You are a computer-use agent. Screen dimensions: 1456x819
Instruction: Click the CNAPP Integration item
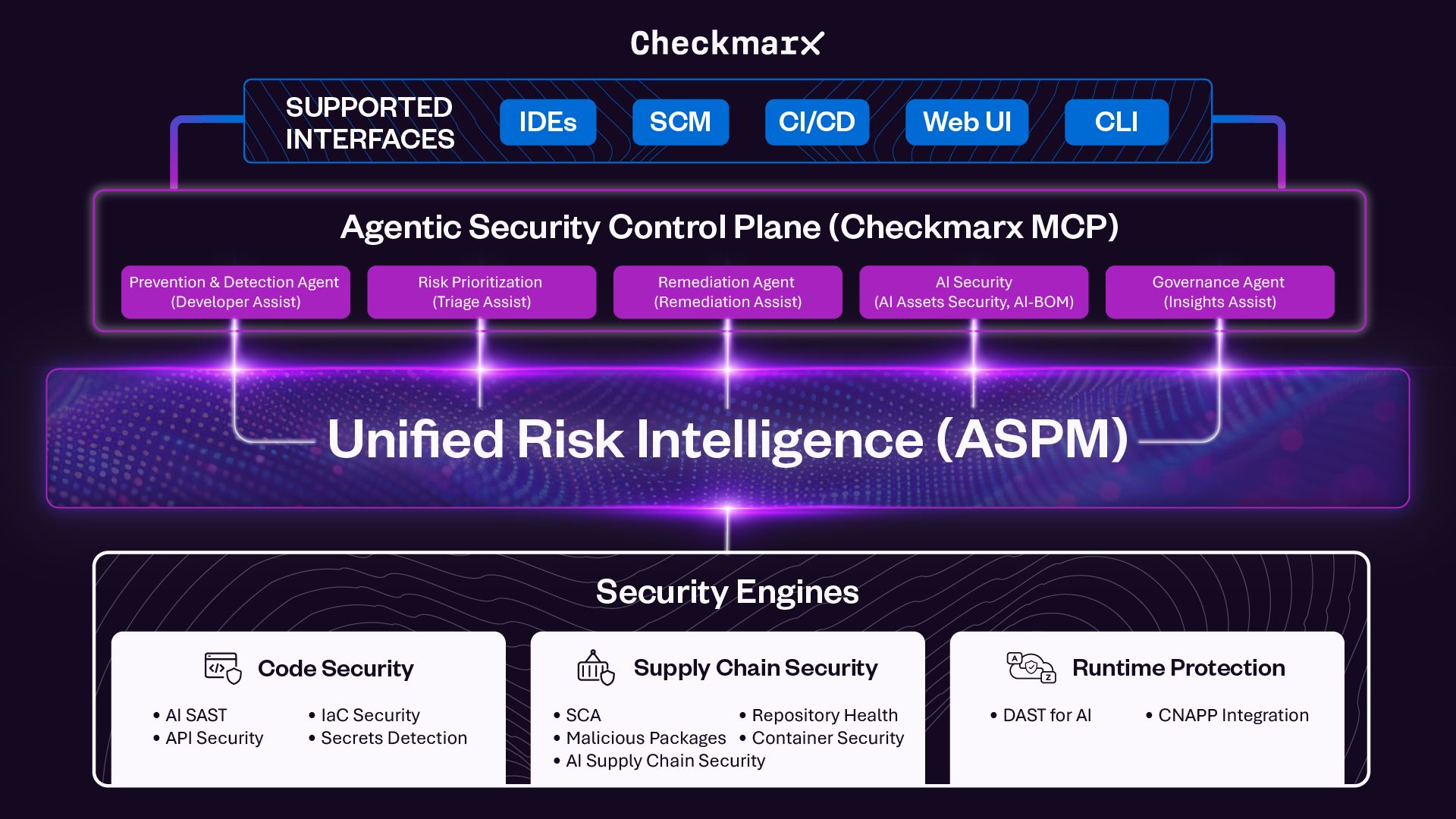coord(1233,715)
